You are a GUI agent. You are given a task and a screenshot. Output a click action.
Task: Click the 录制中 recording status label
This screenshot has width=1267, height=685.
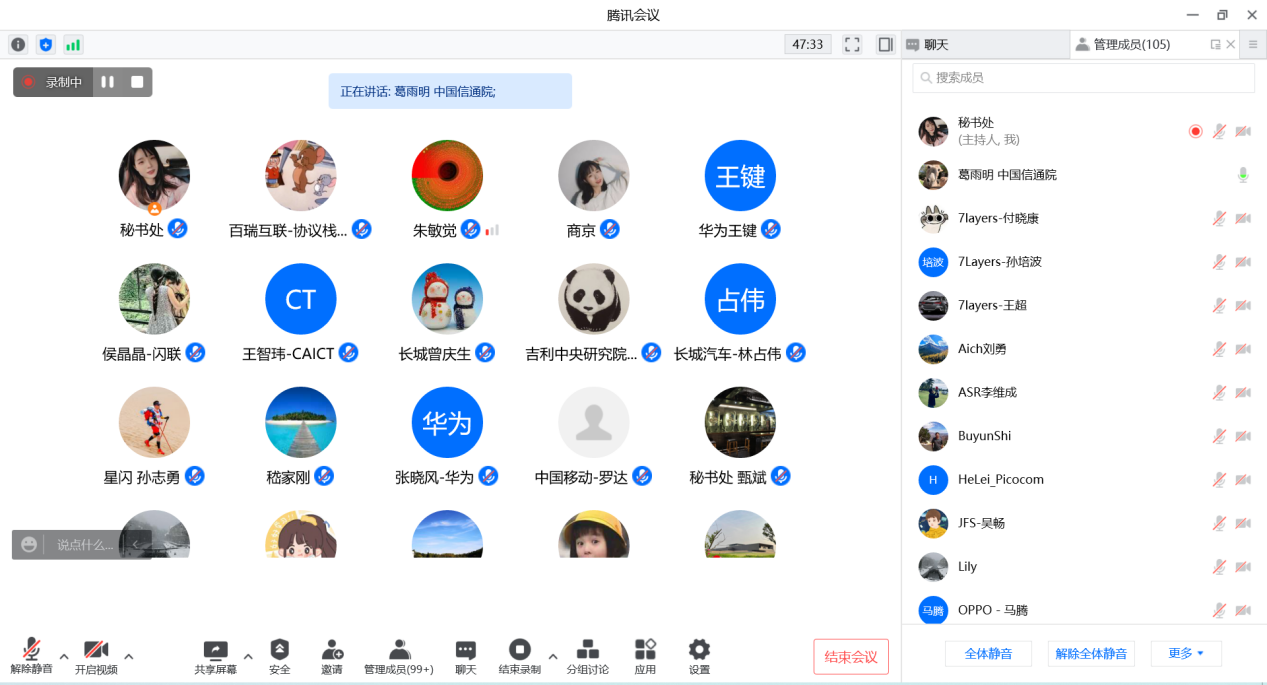pyautogui.click(x=55, y=82)
